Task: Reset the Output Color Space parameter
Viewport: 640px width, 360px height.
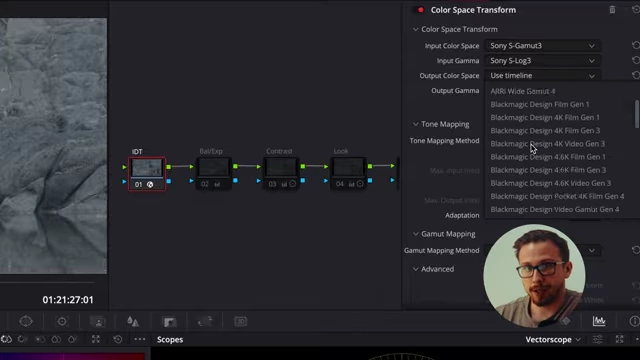Action: point(636,75)
